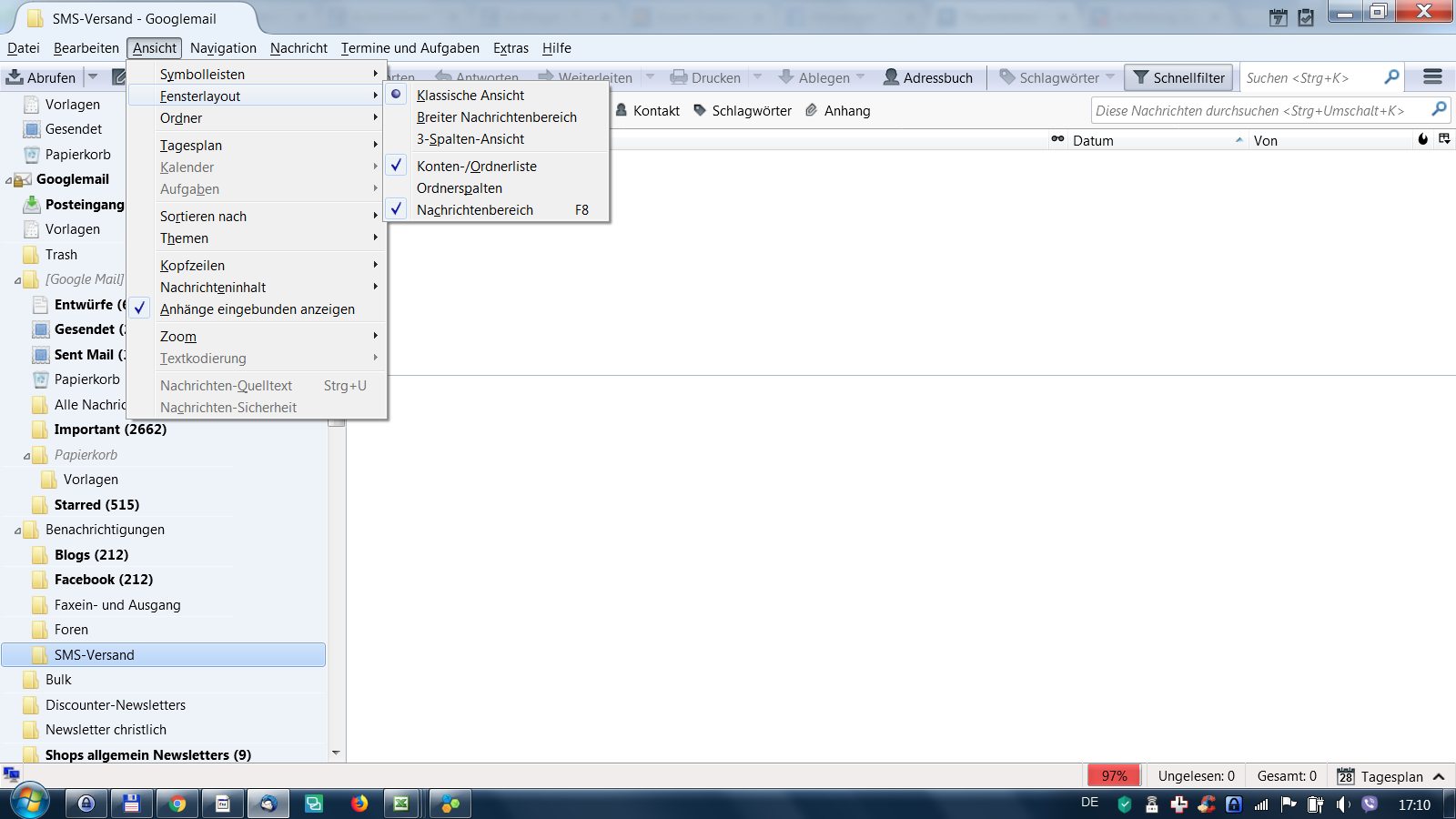Choose 3-Spalten-Ansicht layout entry
The width and height of the screenshot is (1456, 819).
coord(470,139)
